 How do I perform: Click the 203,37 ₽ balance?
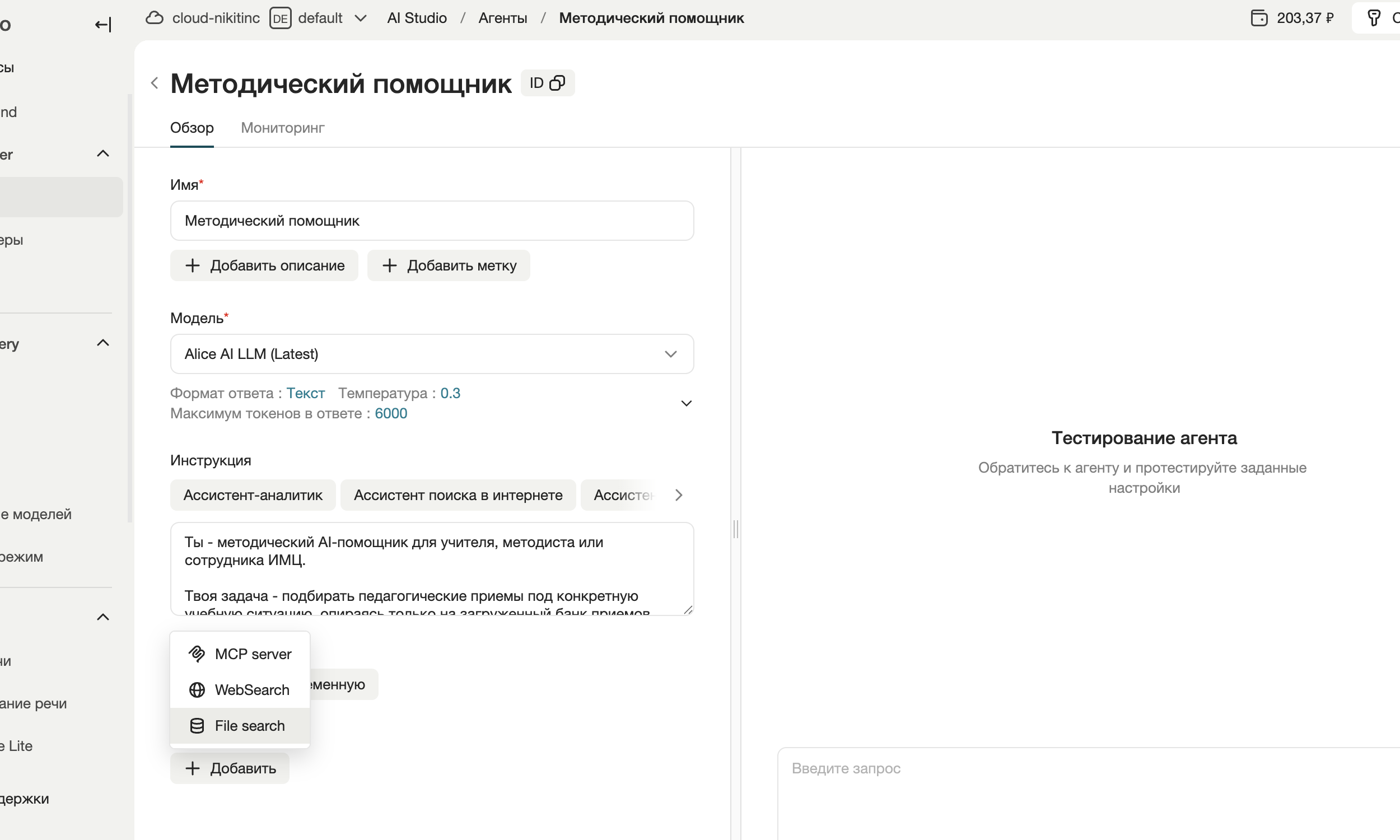coord(1305,18)
